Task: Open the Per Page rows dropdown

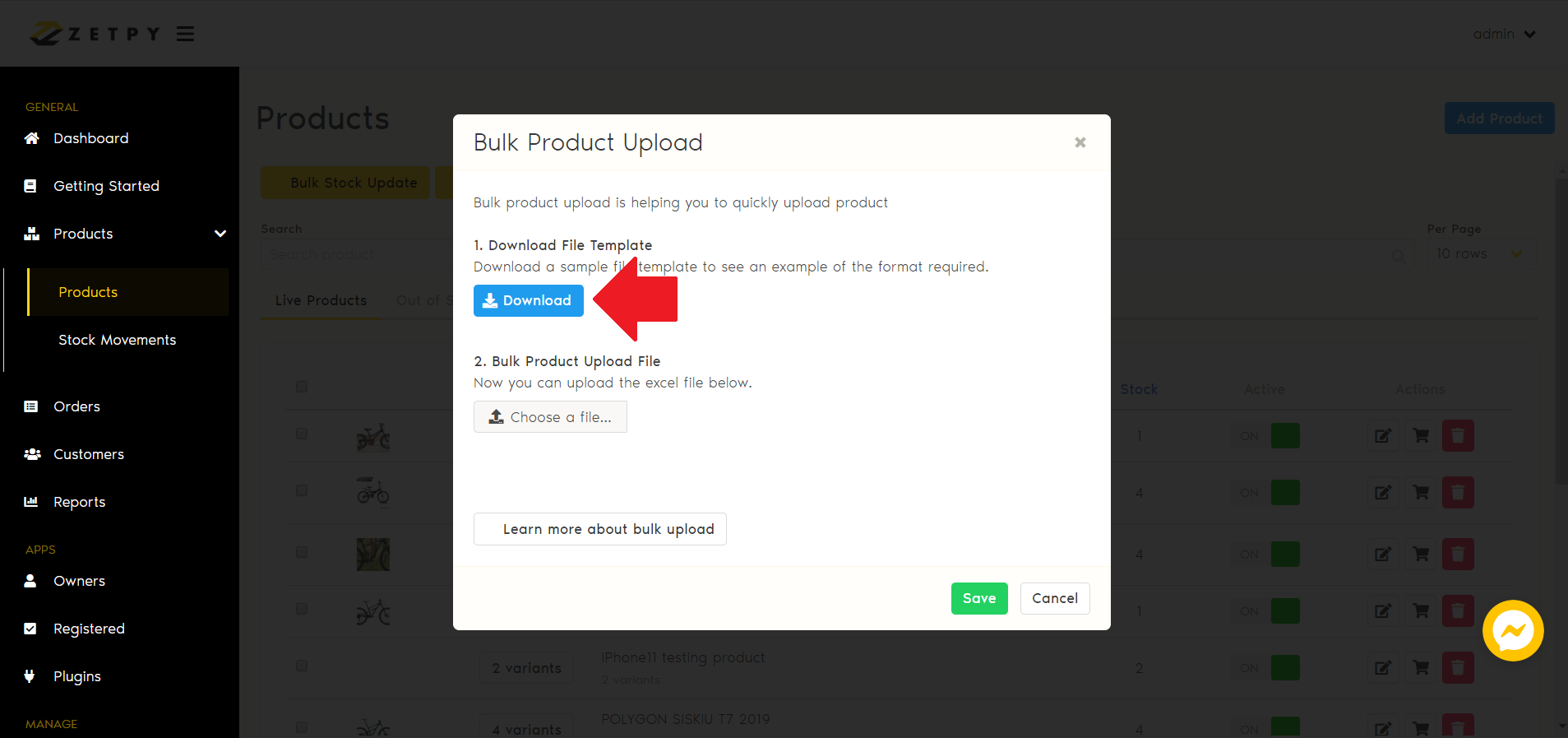Action: click(1479, 254)
